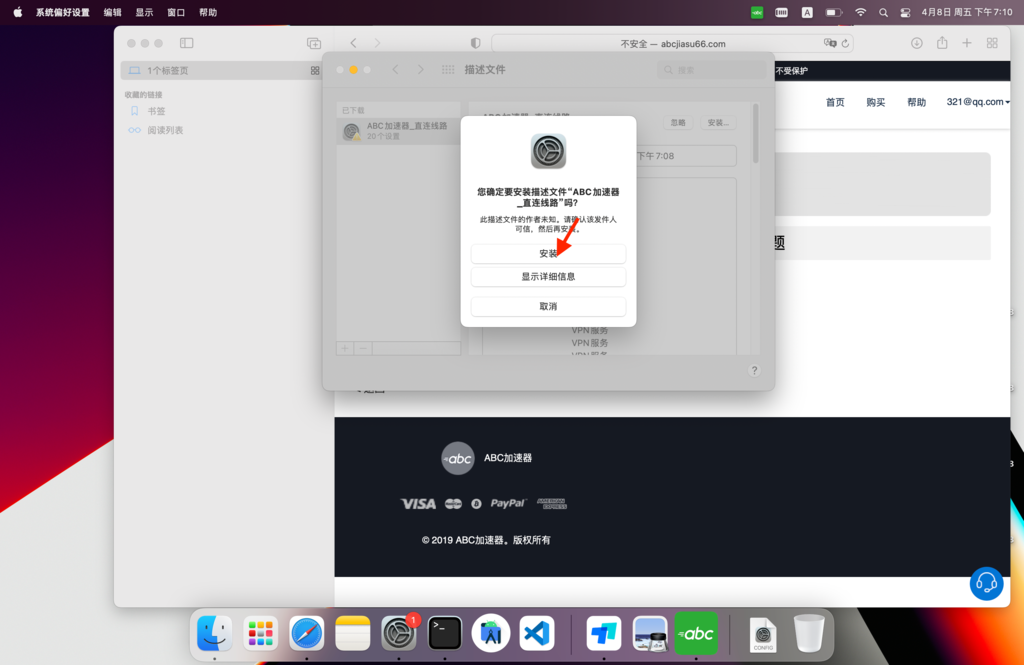Open Finder from the Dock

coord(215,633)
